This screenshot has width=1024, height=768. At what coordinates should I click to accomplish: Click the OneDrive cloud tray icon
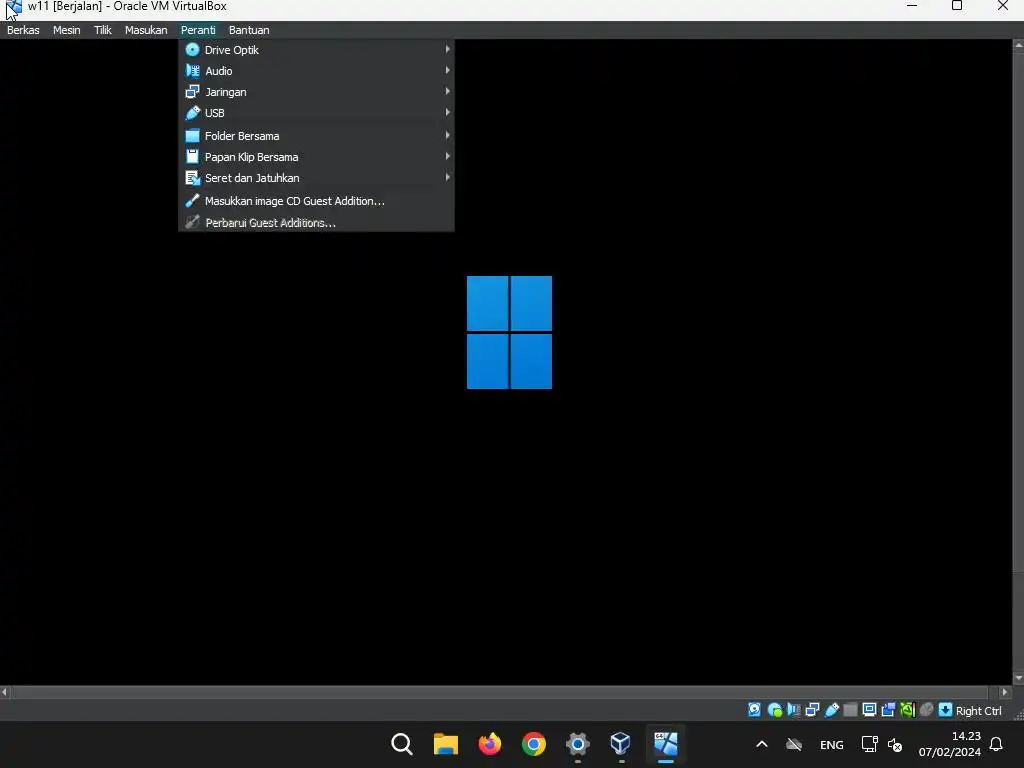(794, 744)
